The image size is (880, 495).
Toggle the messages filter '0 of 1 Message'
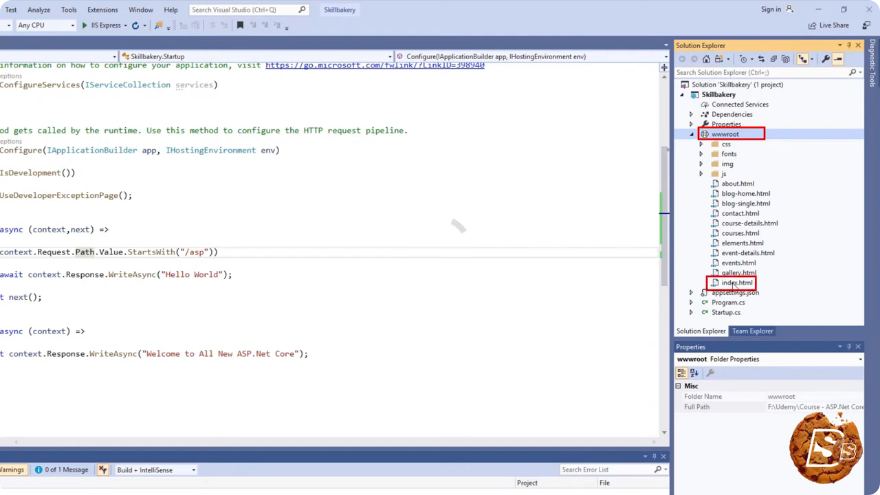pyautogui.click(x=61, y=470)
